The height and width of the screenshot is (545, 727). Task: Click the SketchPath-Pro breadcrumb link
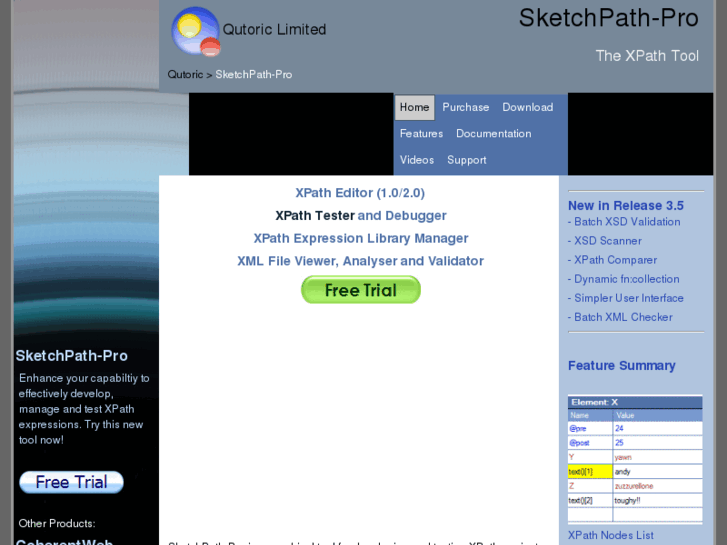pyautogui.click(x=254, y=74)
